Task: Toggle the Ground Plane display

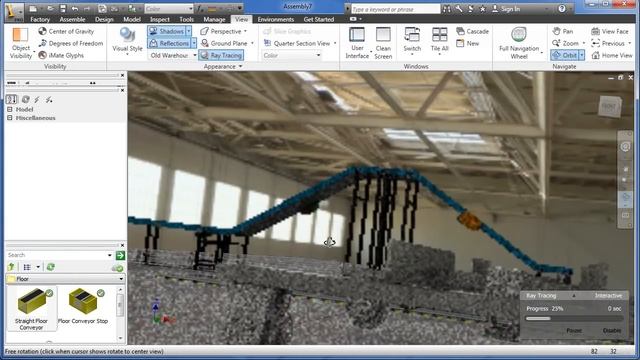Action: pos(227,43)
